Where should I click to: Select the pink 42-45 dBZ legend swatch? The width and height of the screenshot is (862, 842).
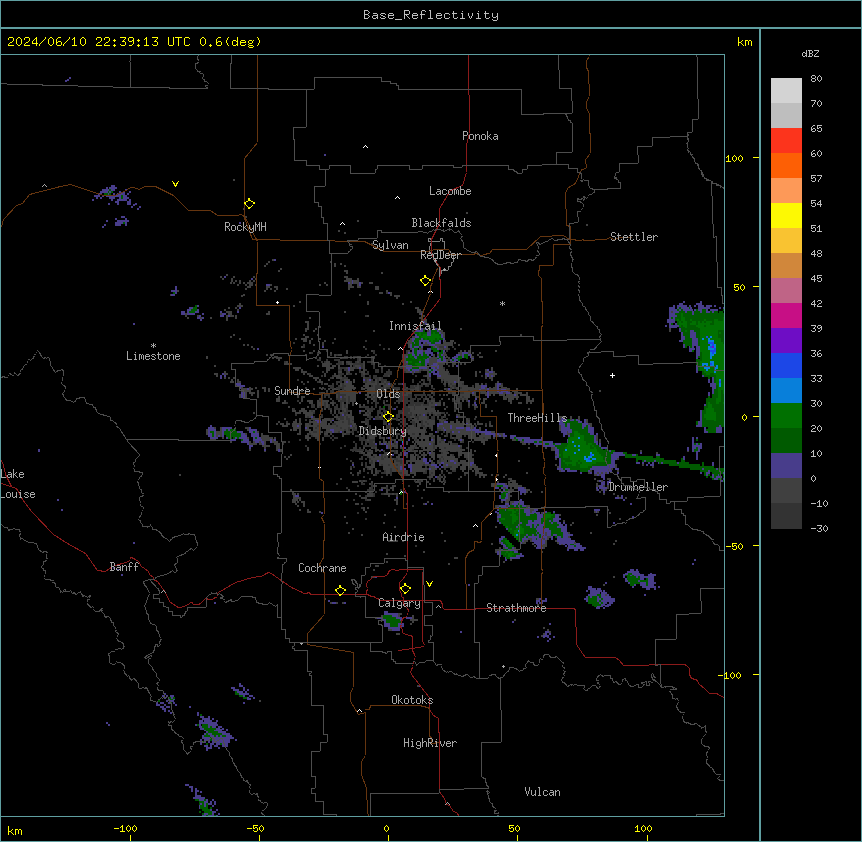coord(786,291)
